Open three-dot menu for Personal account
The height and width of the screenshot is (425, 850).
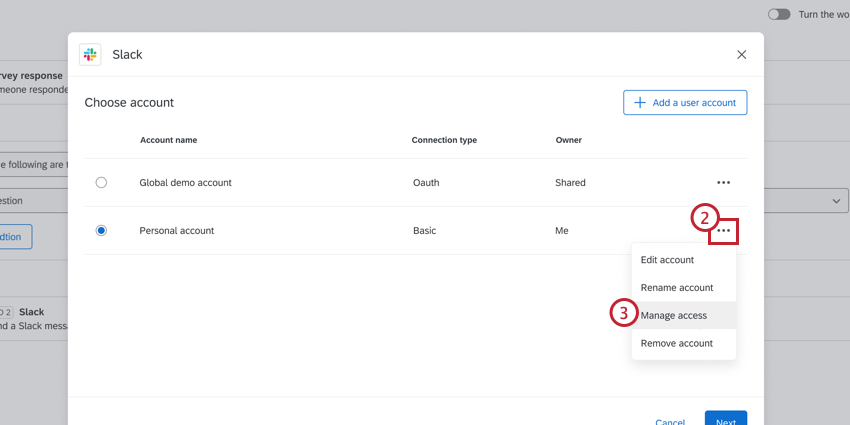pos(723,231)
